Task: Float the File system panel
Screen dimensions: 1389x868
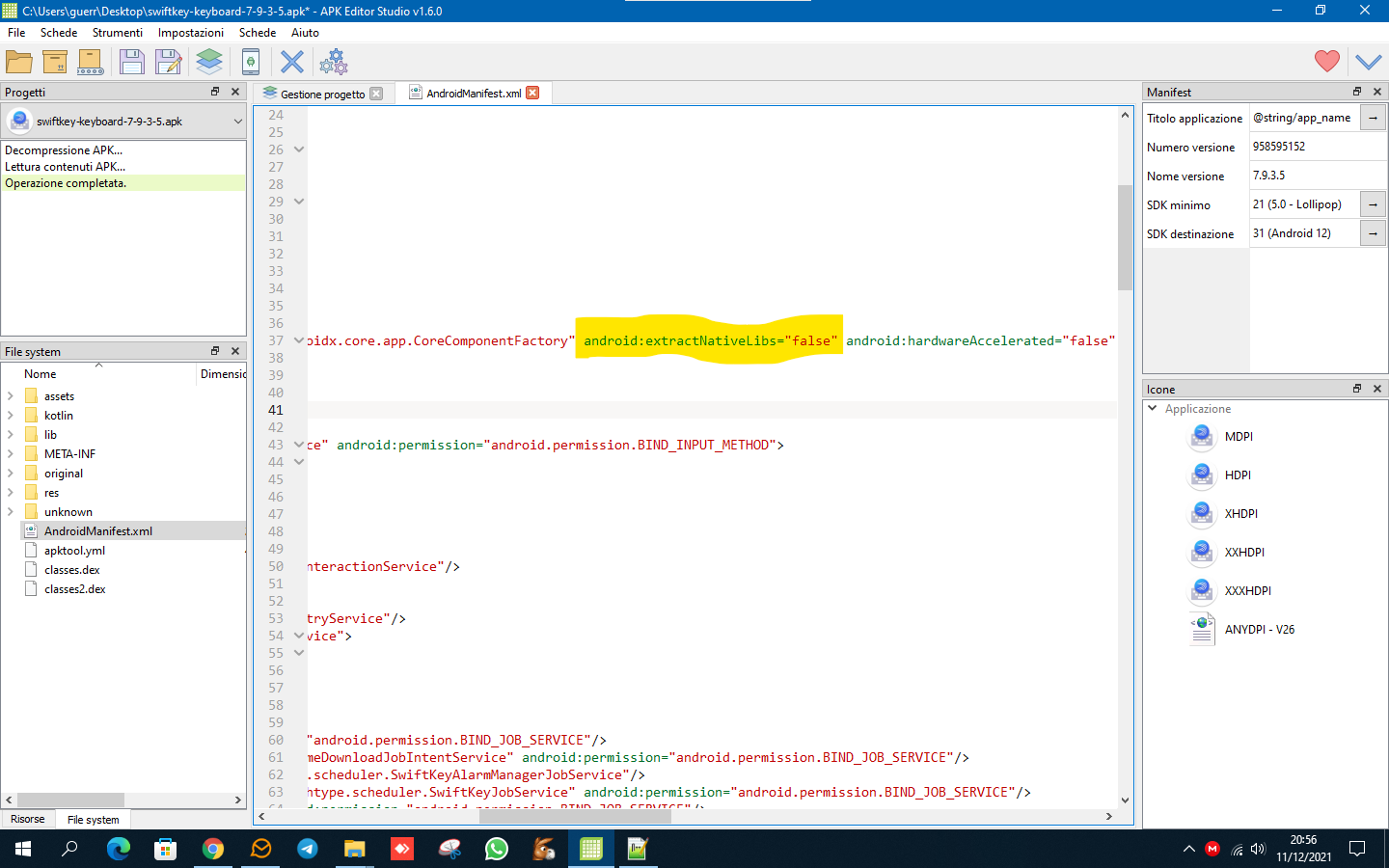Action: click(x=215, y=351)
